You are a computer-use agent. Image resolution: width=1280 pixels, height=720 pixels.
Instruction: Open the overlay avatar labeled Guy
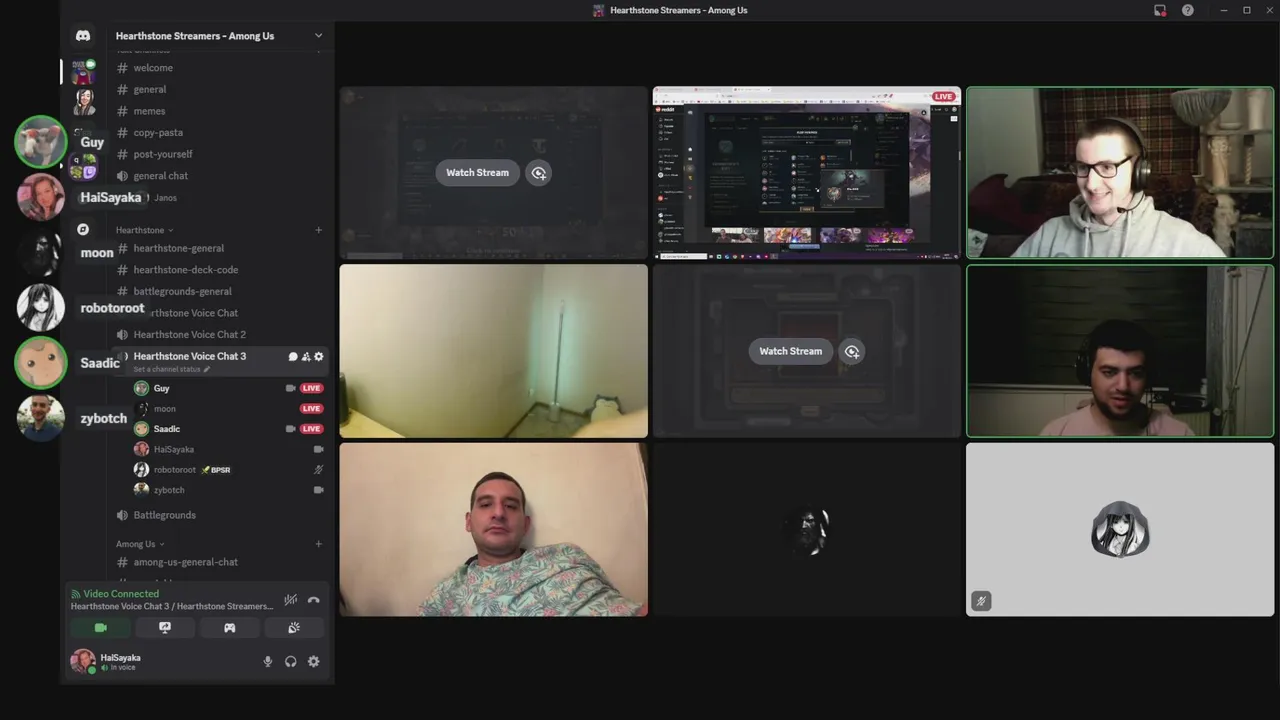(41, 141)
